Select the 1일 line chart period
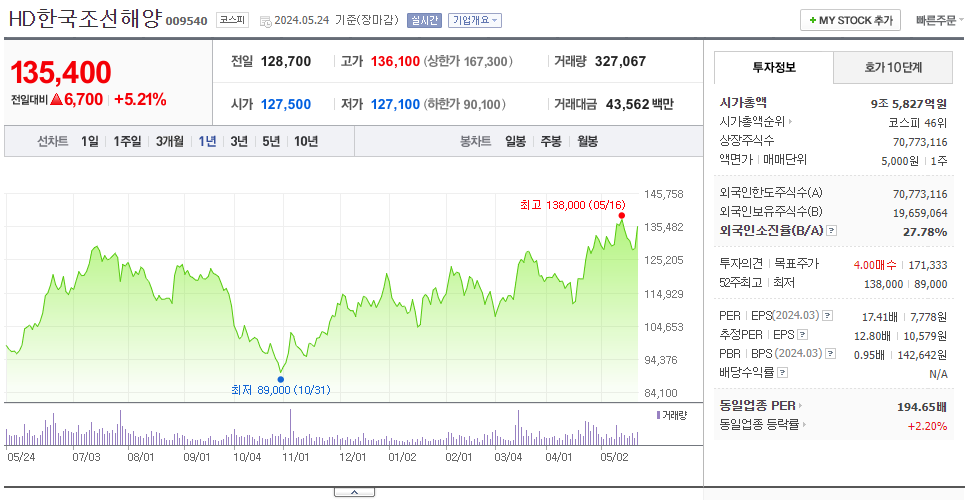The width and height of the screenshot is (968, 500). pos(90,141)
